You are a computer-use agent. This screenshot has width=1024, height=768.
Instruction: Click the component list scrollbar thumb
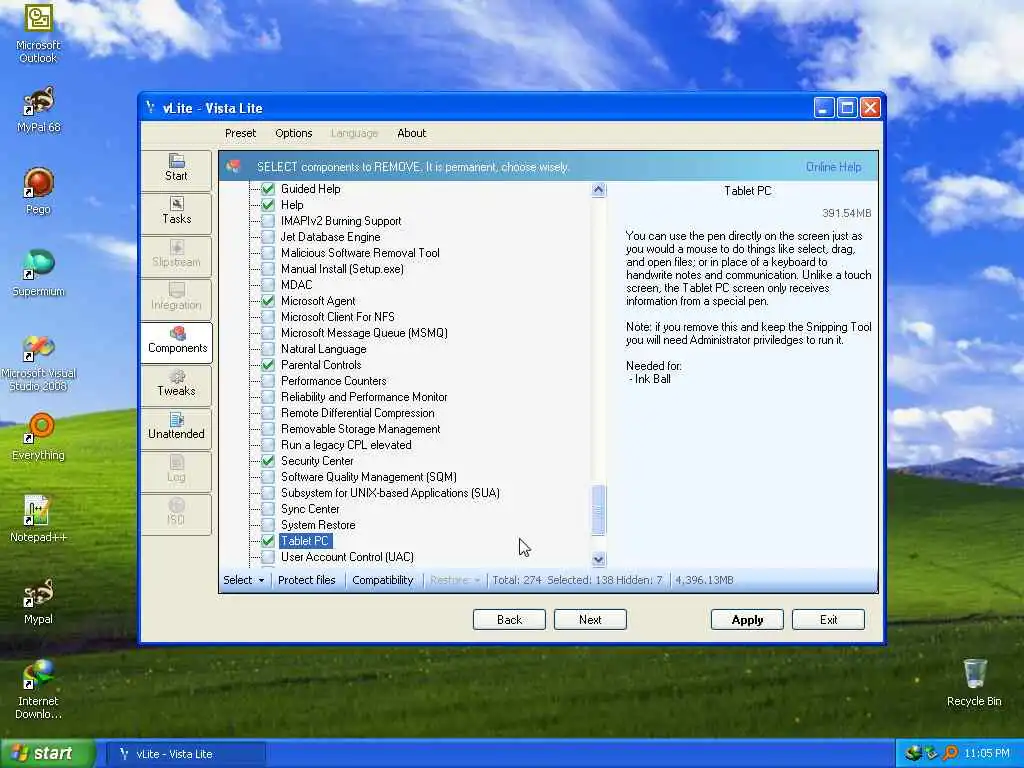[598, 510]
